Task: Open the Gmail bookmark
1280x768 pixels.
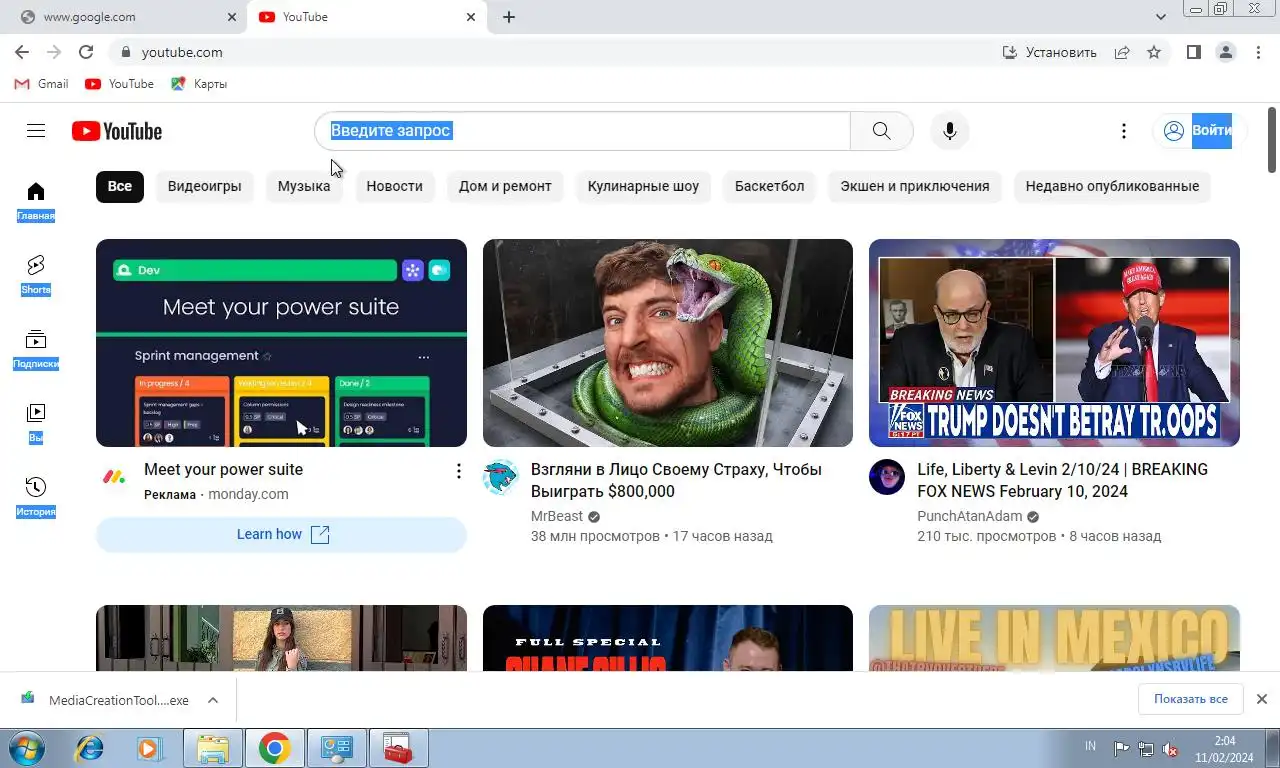Action: click(41, 84)
